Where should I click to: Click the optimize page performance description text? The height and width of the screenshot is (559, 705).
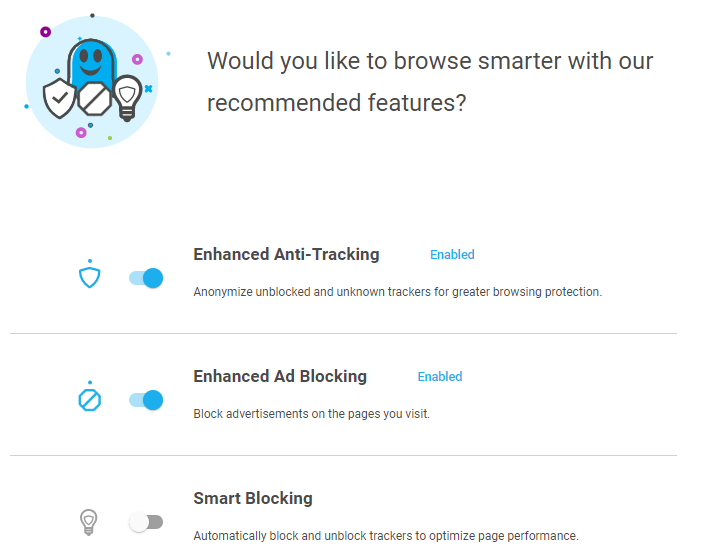coord(385,535)
